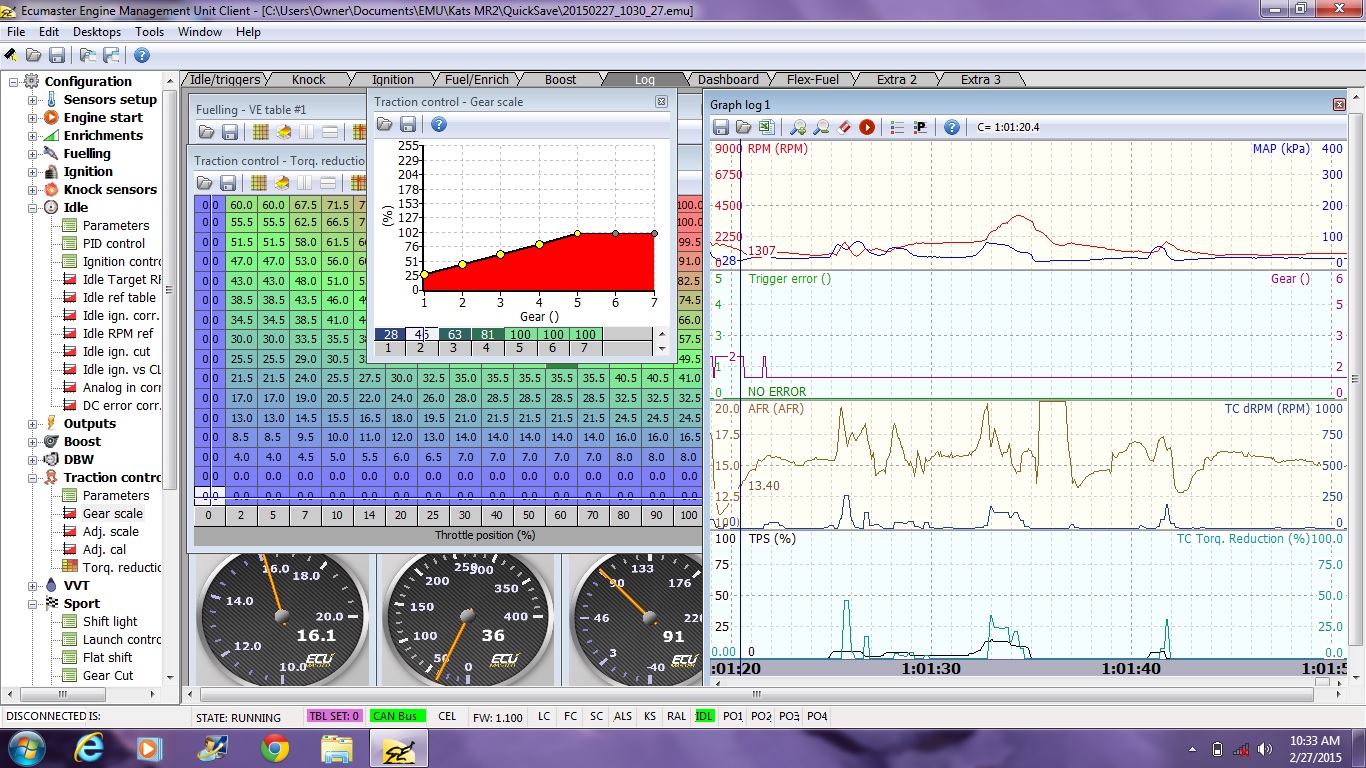Export the graph log to Excel
Image resolution: width=1366 pixels, height=768 pixels.
[x=765, y=127]
